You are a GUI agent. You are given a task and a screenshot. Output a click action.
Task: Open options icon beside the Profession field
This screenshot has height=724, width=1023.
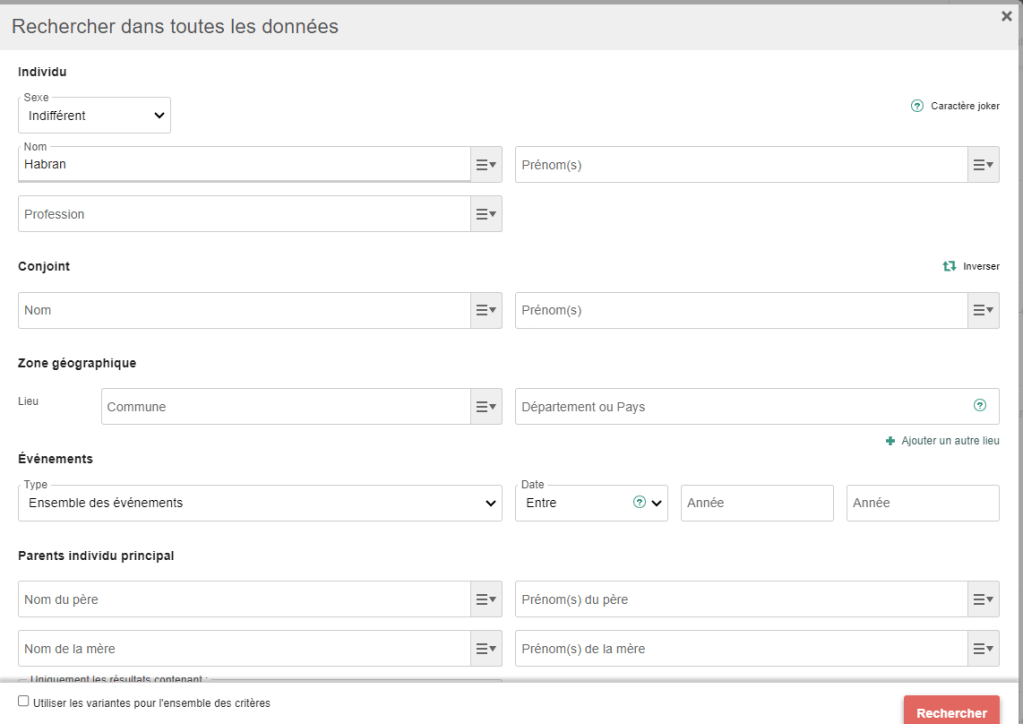click(x=486, y=214)
